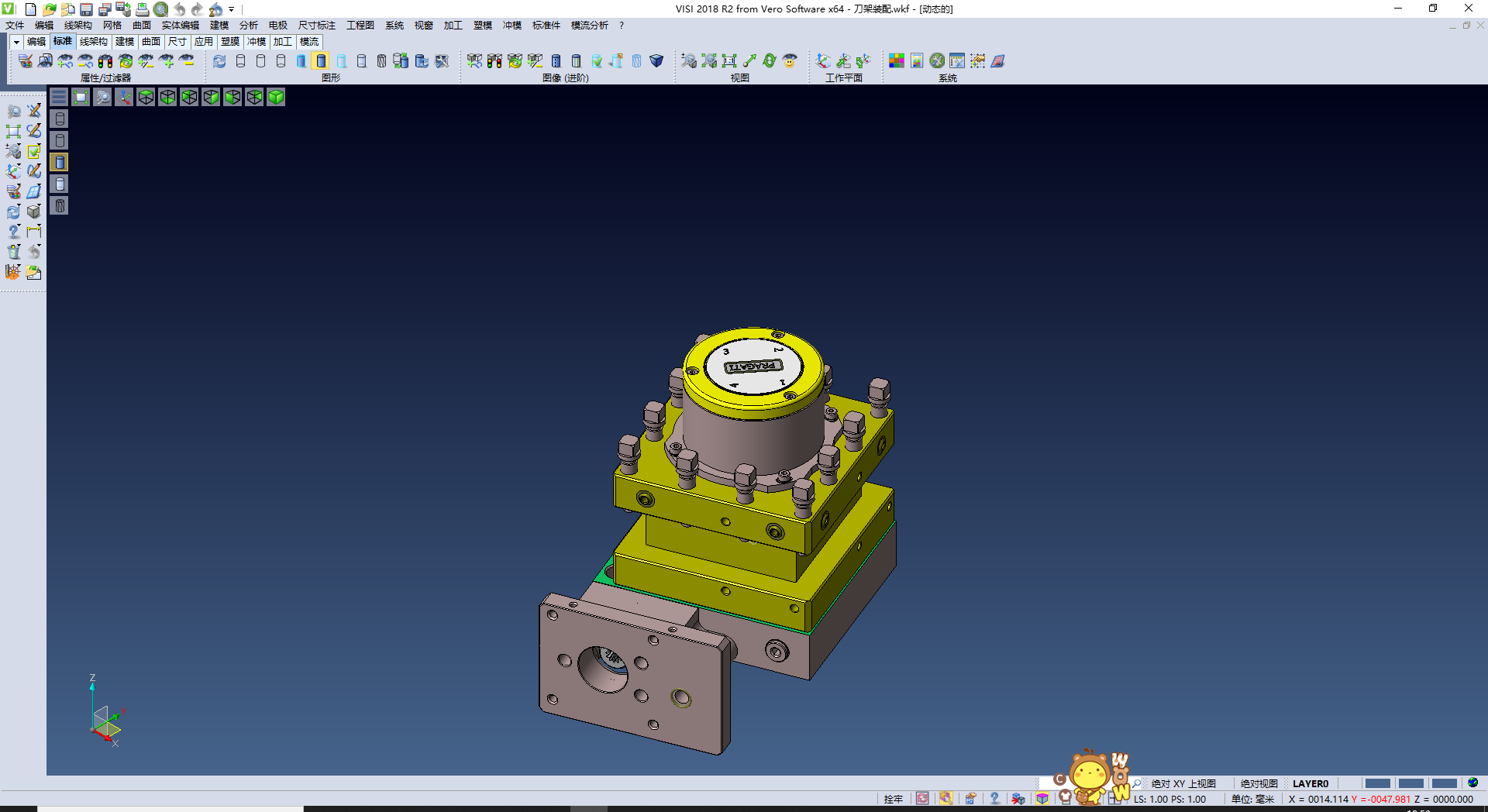The width and height of the screenshot is (1488, 812).
Task: Click the wrench system settings icon
Action: pyautogui.click(x=937, y=60)
